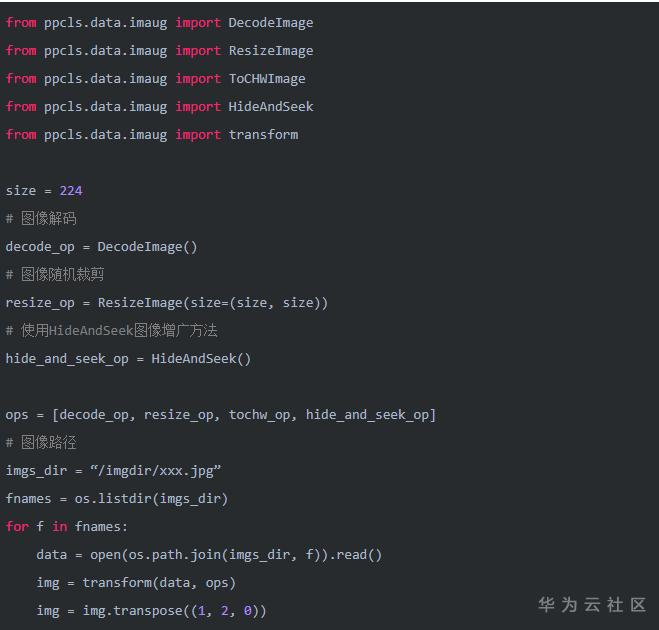This screenshot has height=630, width=659.
Task: Click the line 'decode_op = DecodeImage()'
Action: click(x=101, y=247)
